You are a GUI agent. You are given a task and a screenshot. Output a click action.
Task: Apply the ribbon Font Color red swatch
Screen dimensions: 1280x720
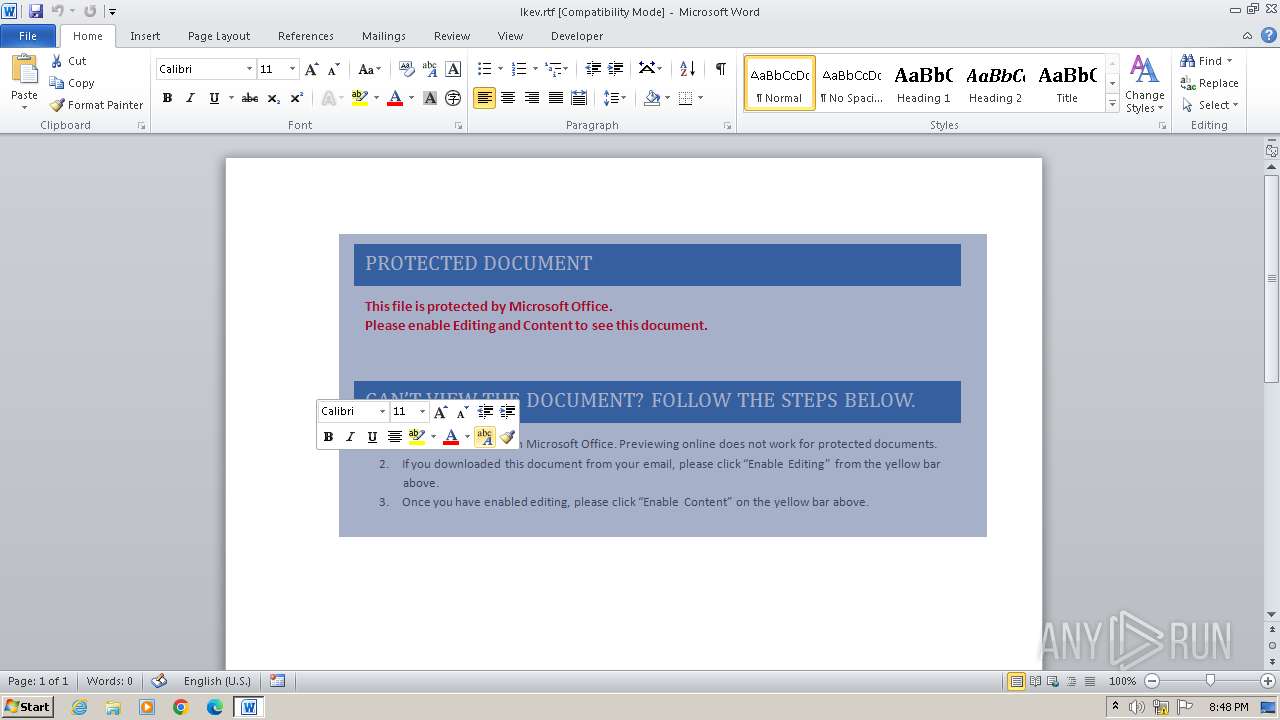coord(395,98)
